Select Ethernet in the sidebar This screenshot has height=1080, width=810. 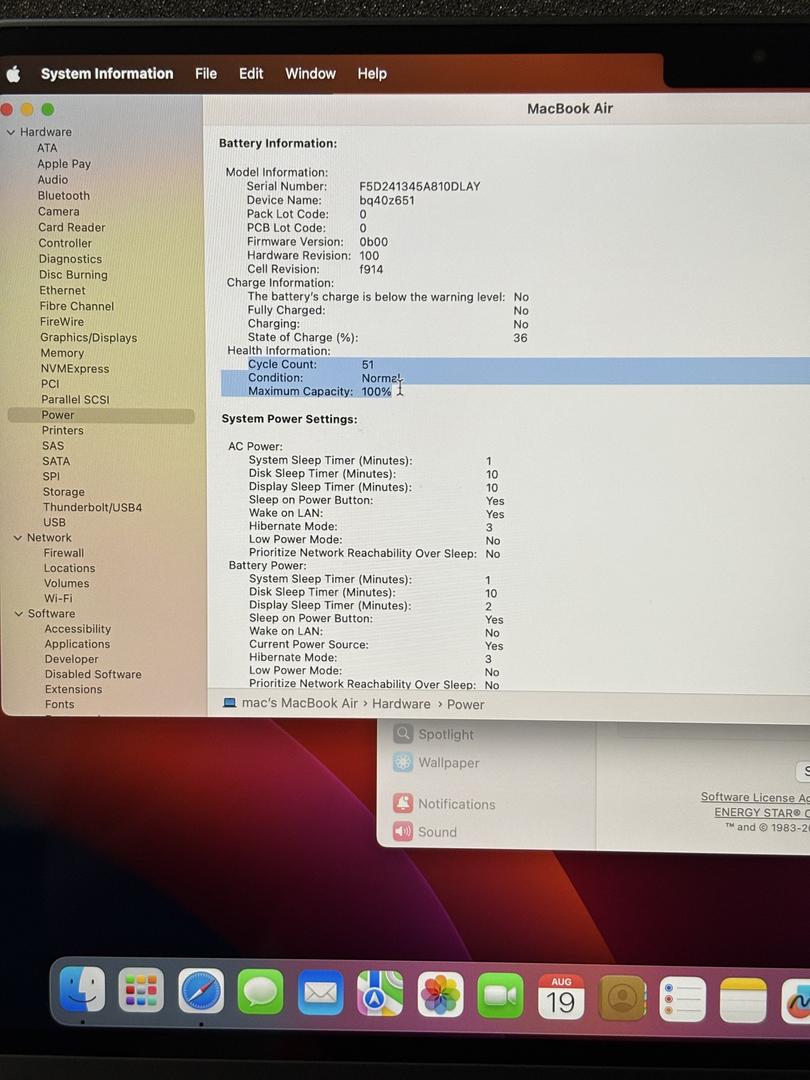(62, 291)
